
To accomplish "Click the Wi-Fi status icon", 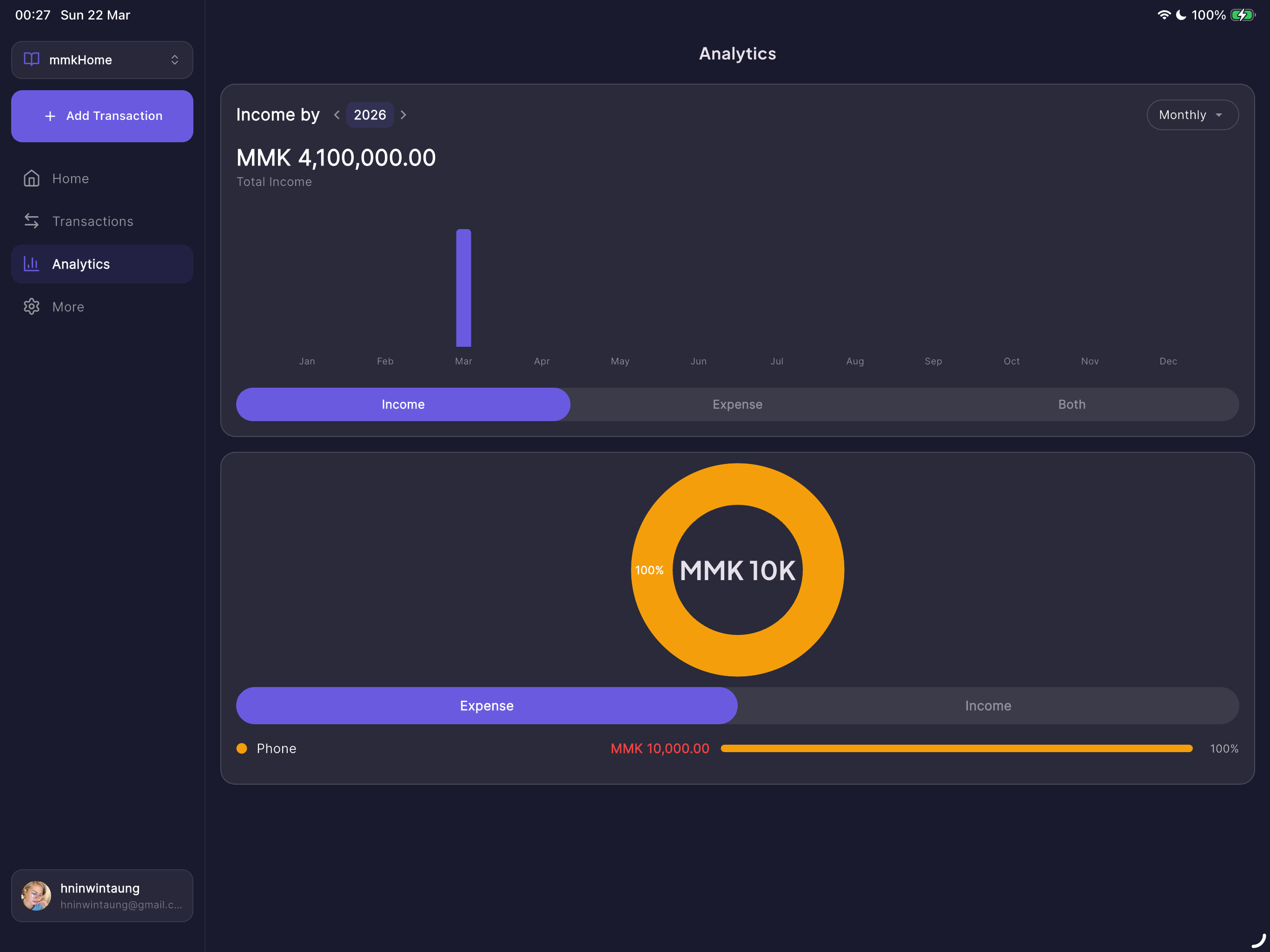I will pyautogui.click(x=1164, y=15).
